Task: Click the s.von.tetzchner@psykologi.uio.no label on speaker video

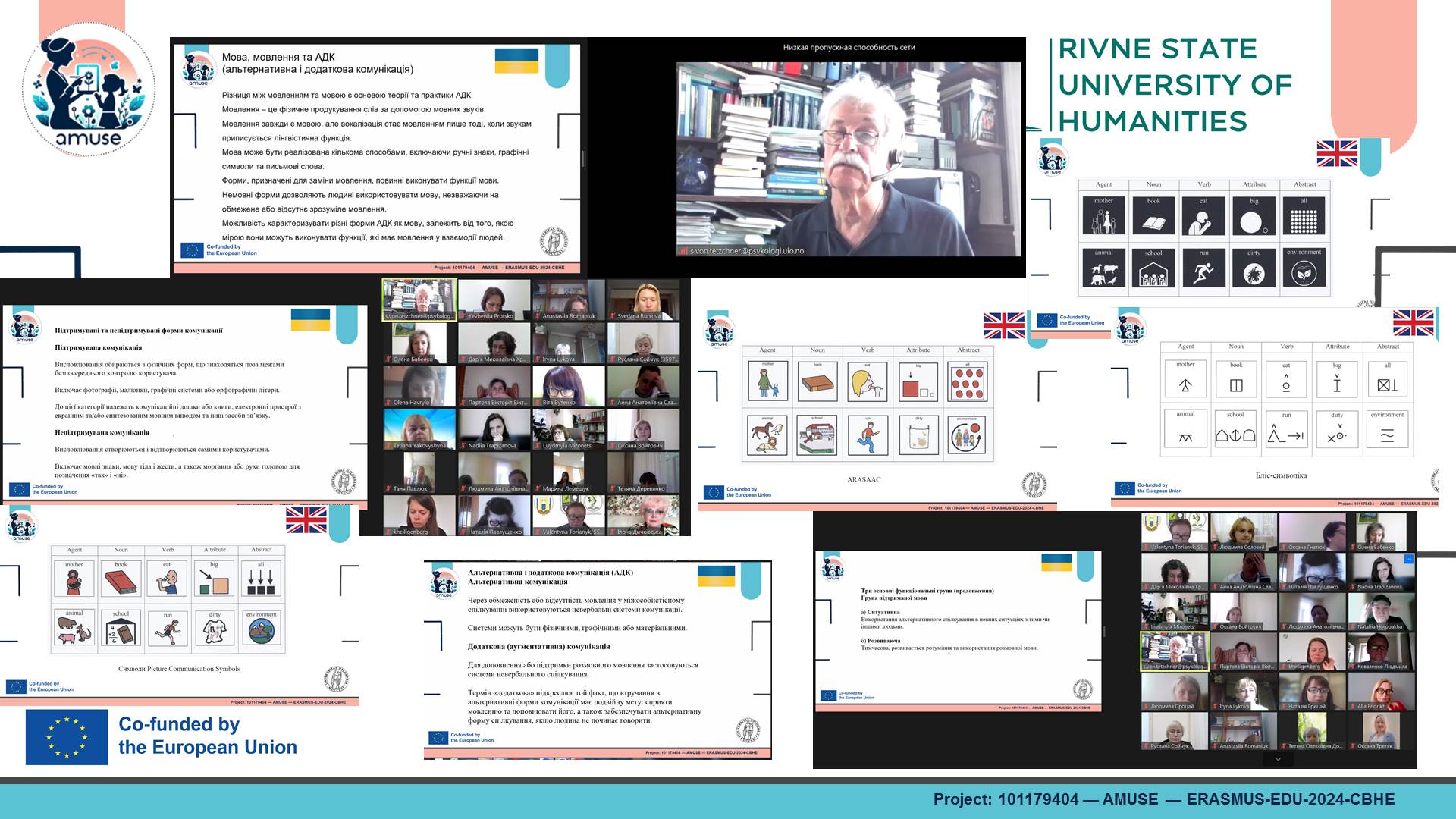Action: tap(746, 251)
